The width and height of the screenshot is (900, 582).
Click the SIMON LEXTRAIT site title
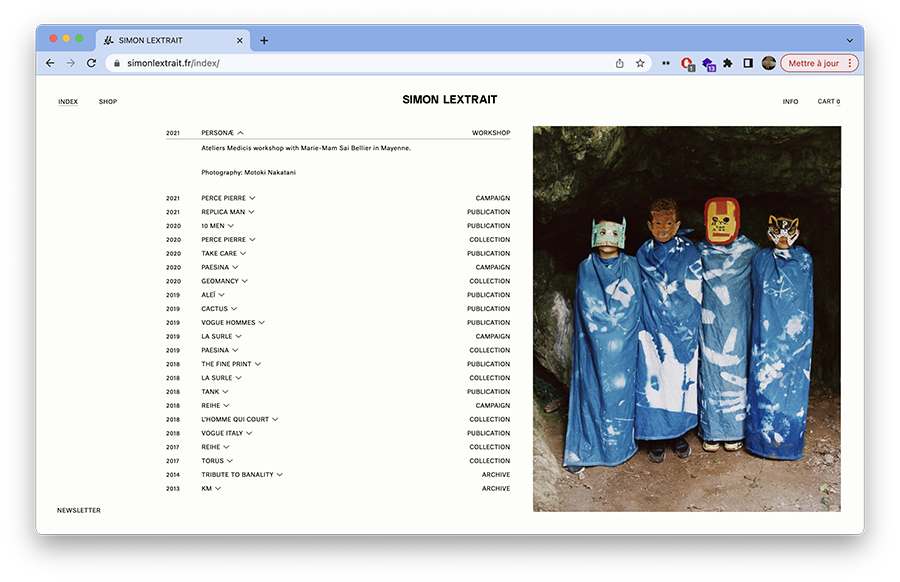click(x=449, y=100)
